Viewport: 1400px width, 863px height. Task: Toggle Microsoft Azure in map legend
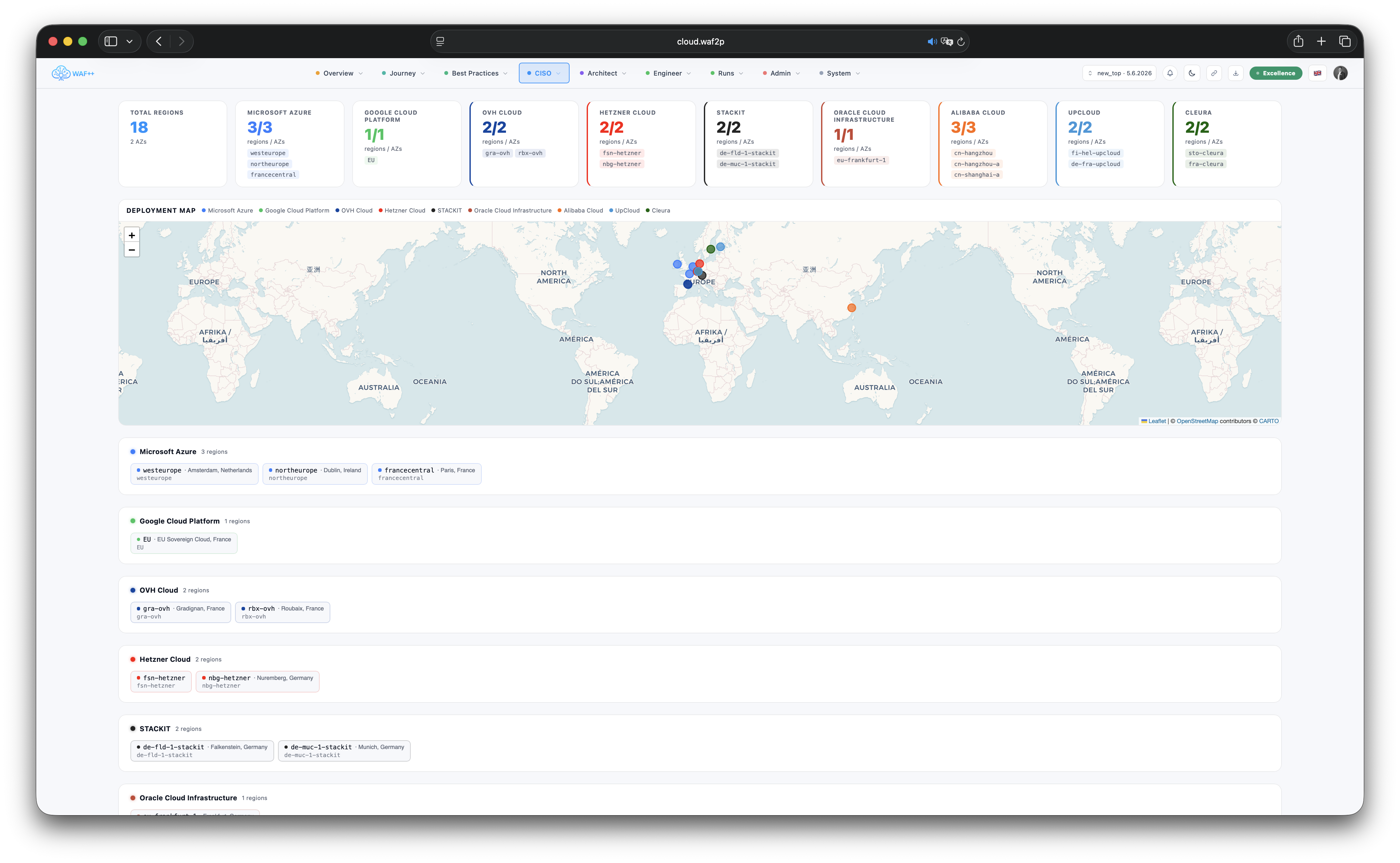(227, 211)
